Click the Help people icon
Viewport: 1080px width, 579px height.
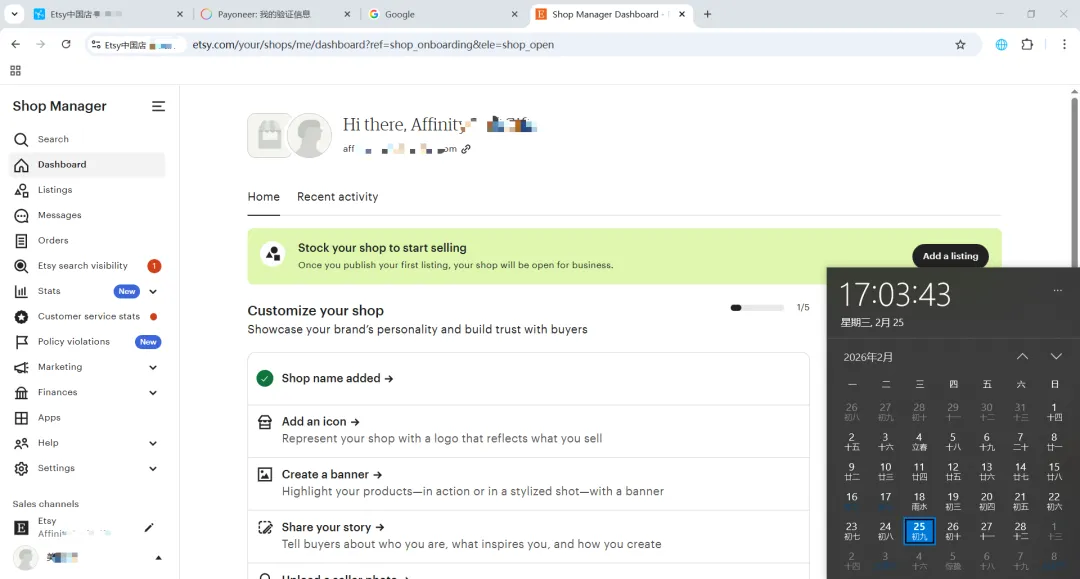(x=21, y=443)
